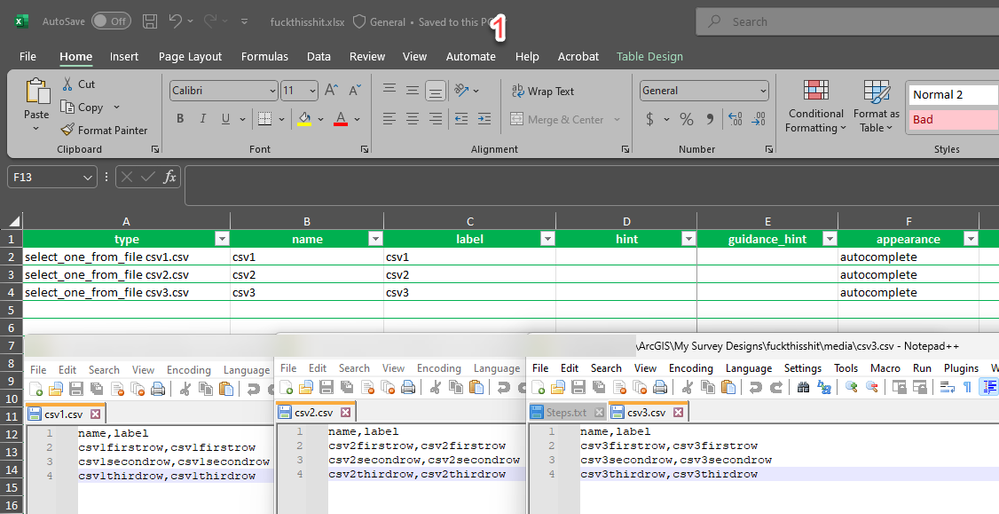Open the File ribbon tab
Image resolution: width=999 pixels, height=514 pixels.
click(x=27, y=57)
